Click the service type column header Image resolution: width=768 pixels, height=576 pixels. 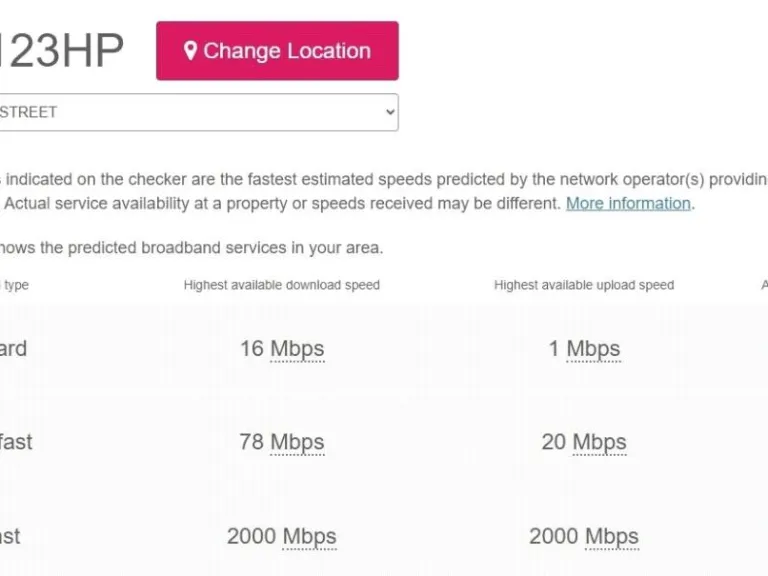tap(16, 285)
